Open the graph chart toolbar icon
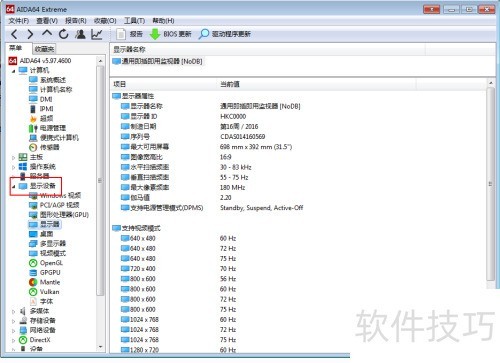Image resolution: width=500 pixels, height=363 pixels. [x=97, y=34]
